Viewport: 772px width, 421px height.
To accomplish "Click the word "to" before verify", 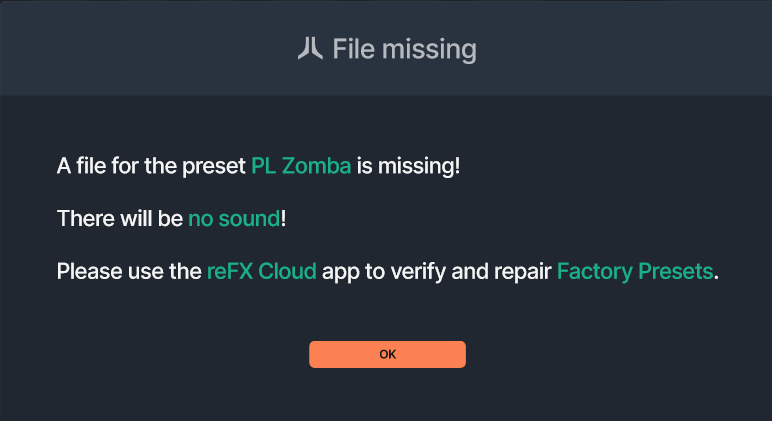I will click(x=376, y=271).
